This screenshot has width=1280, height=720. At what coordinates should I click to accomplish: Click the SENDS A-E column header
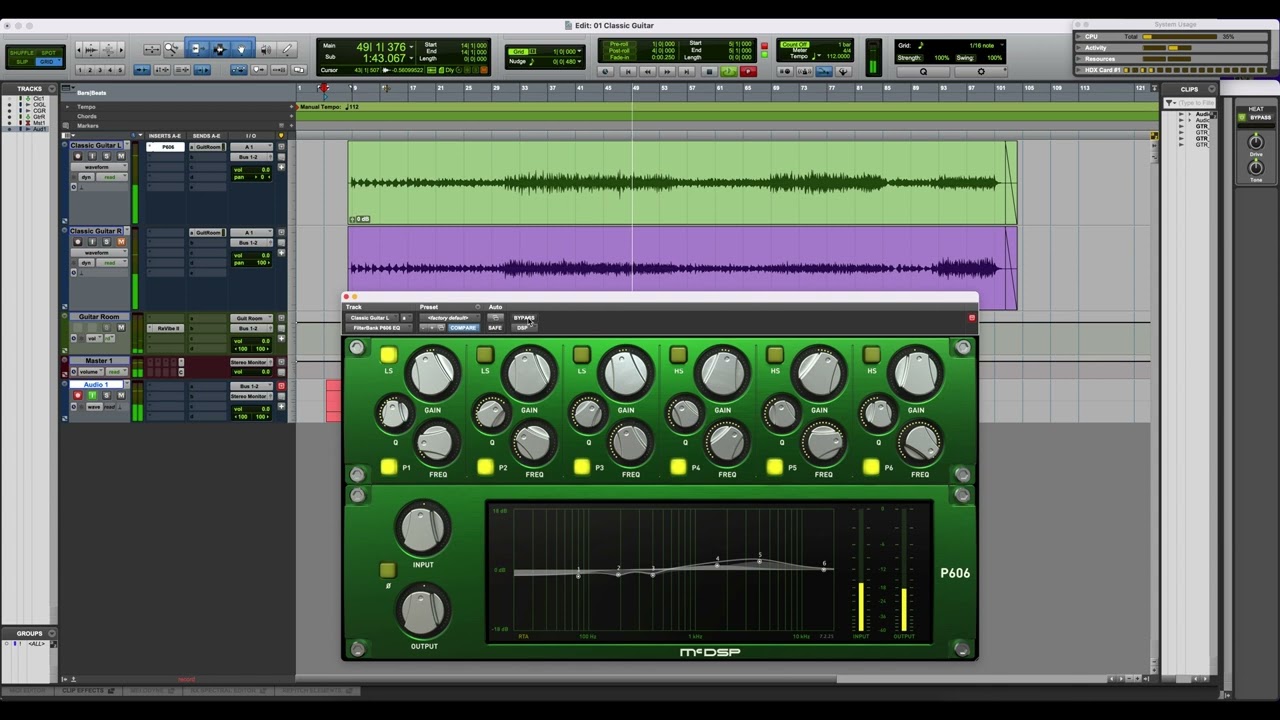coord(206,136)
